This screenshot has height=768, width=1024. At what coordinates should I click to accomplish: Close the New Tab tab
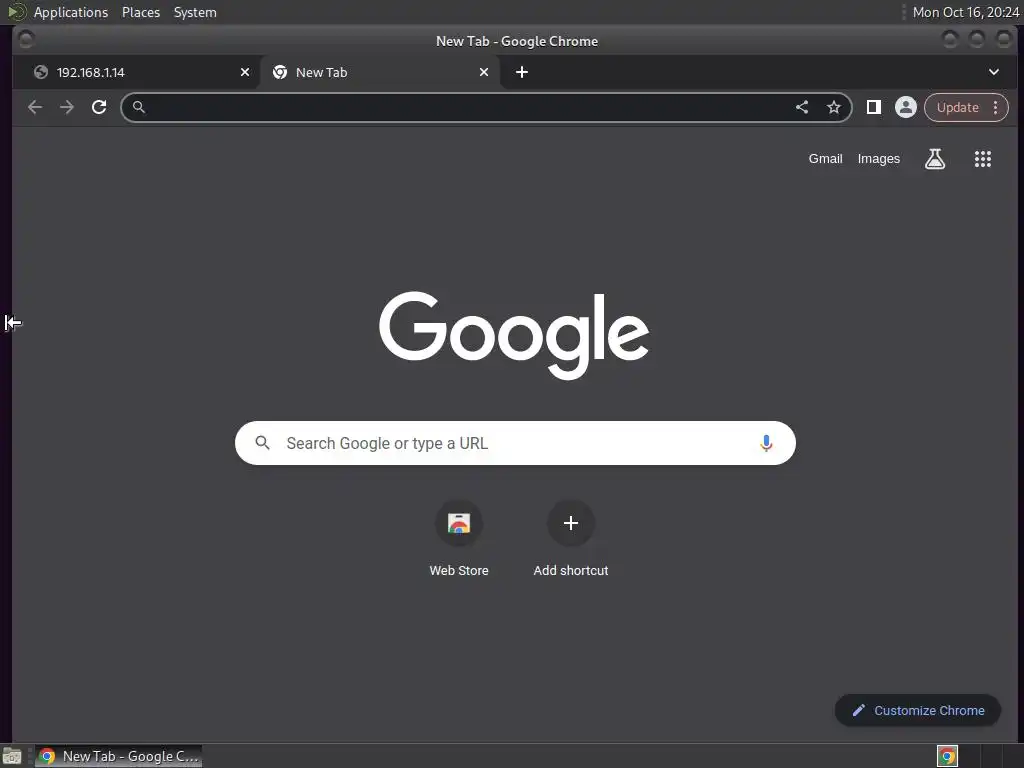pyautogui.click(x=484, y=72)
